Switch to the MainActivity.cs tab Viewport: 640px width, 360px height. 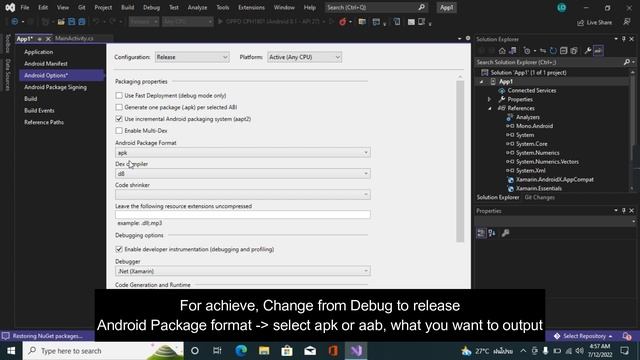(x=74, y=38)
